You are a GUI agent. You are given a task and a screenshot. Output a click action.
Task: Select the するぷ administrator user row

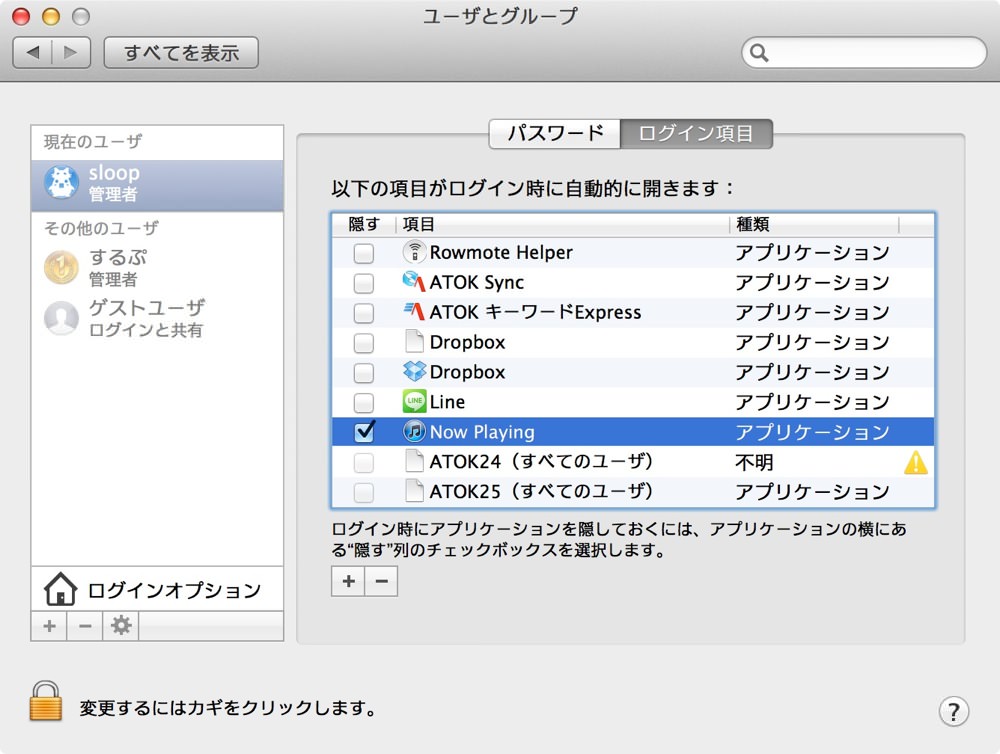pos(157,267)
